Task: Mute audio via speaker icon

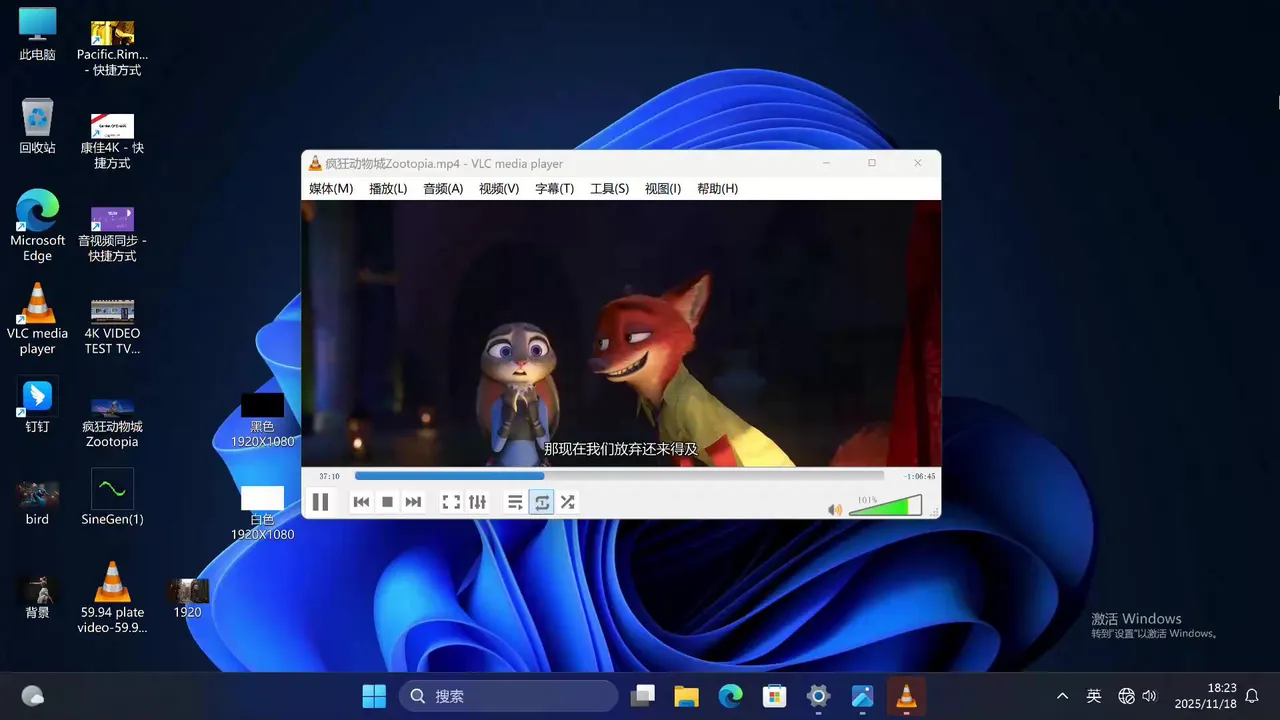Action: (x=835, y=509)
